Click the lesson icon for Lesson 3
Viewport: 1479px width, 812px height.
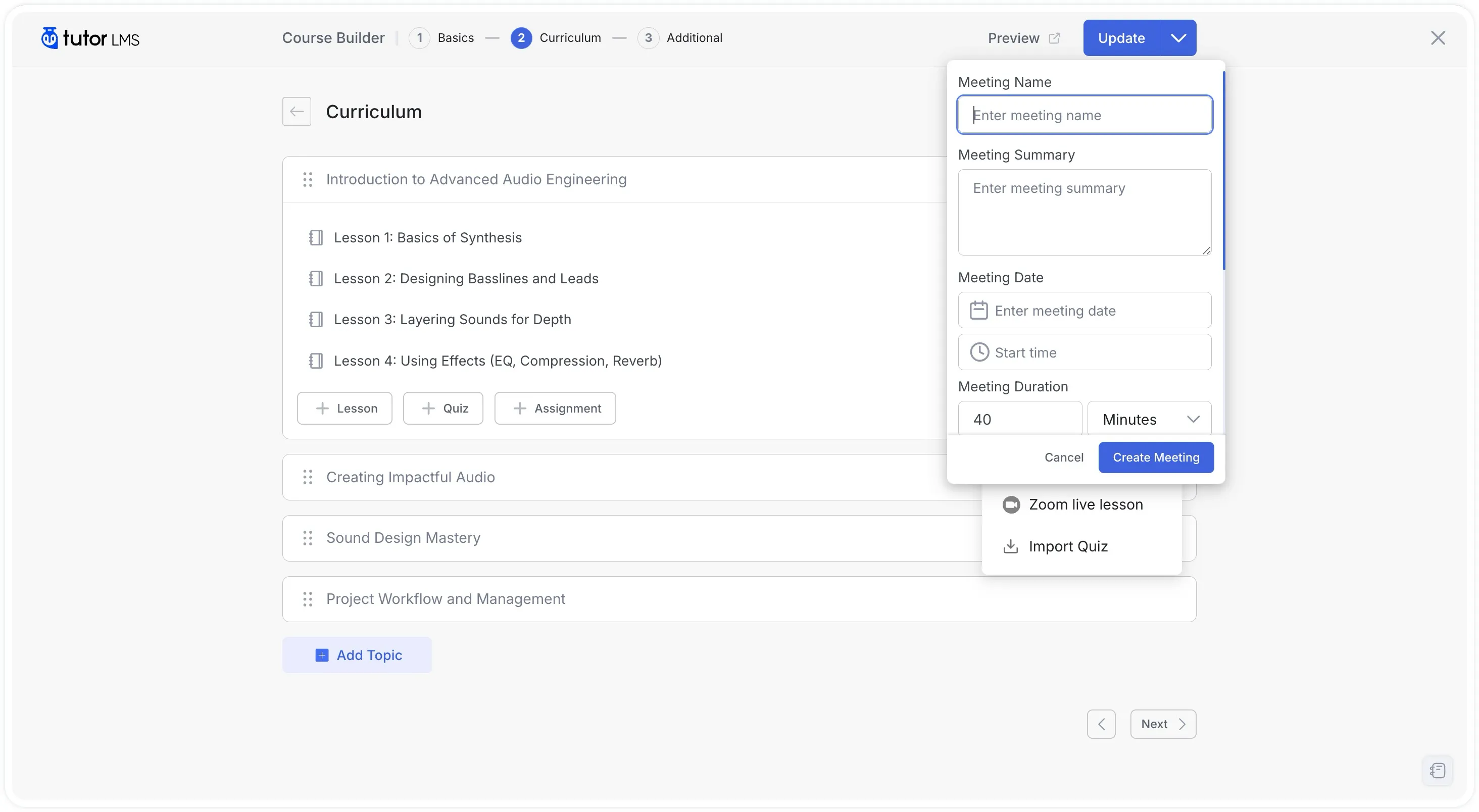pos(316,319)
